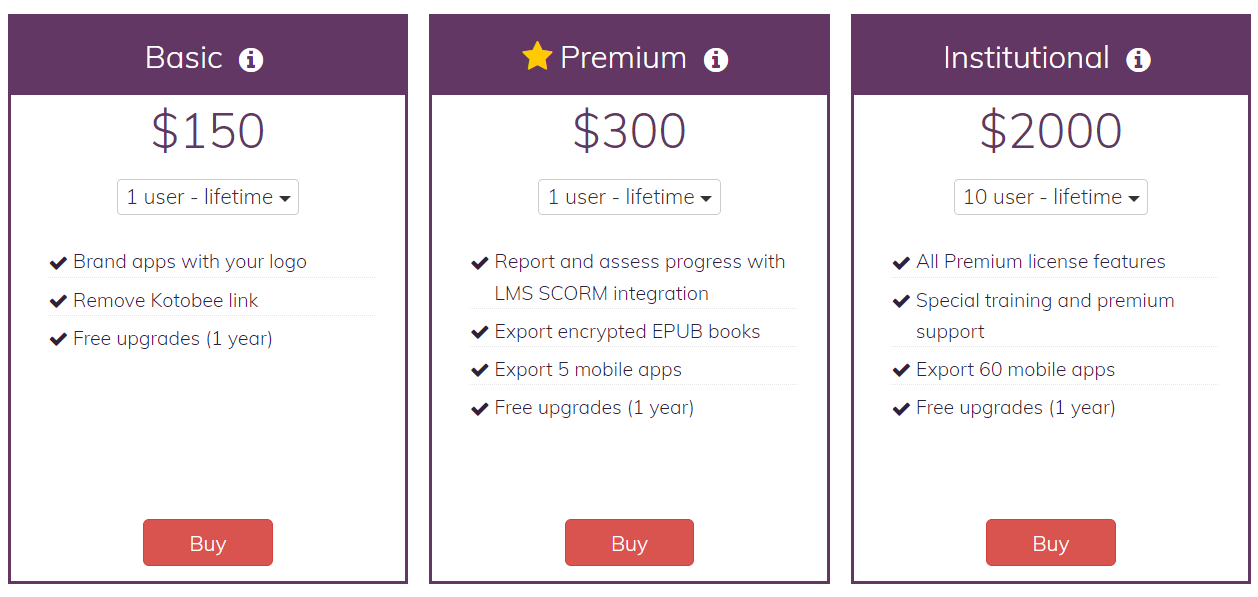Click checkmark next to Export 60 mobile apps
This screenshot has width=1258, height=597.
click(x=901, y=370)
